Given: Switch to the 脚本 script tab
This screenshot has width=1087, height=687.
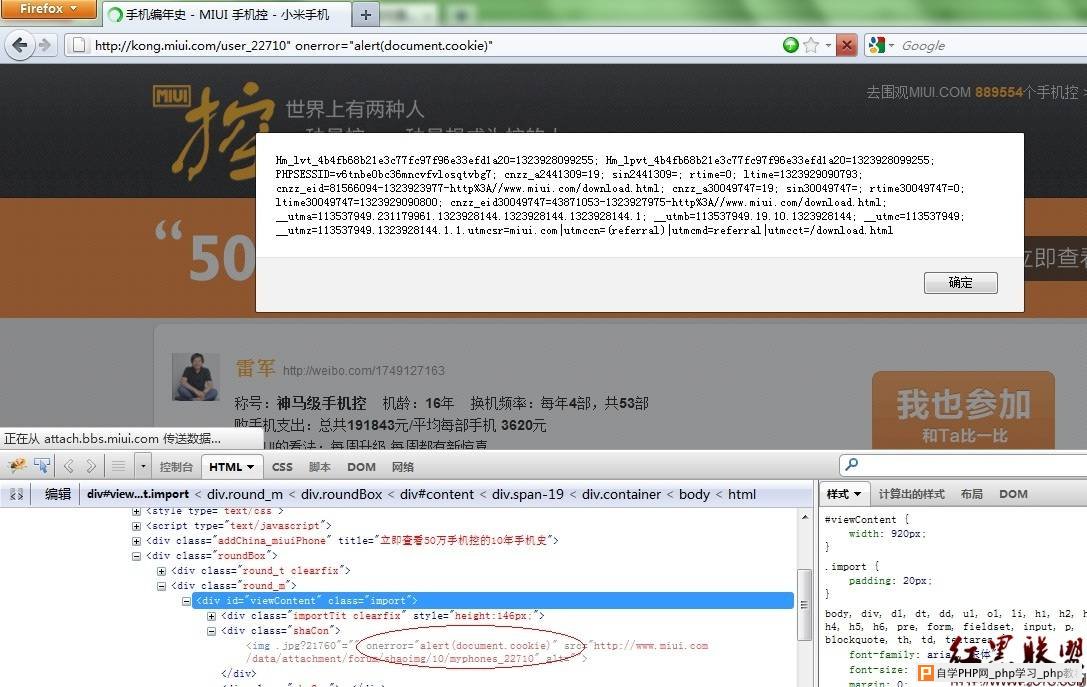Looking at the screenshot, I should point(320,467).
